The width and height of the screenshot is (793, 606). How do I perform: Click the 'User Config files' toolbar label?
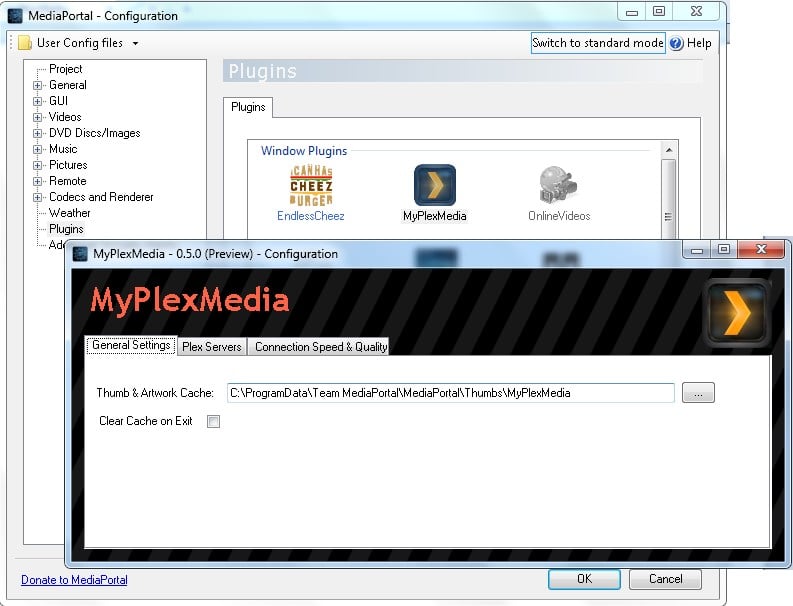[x=80, y=43]
